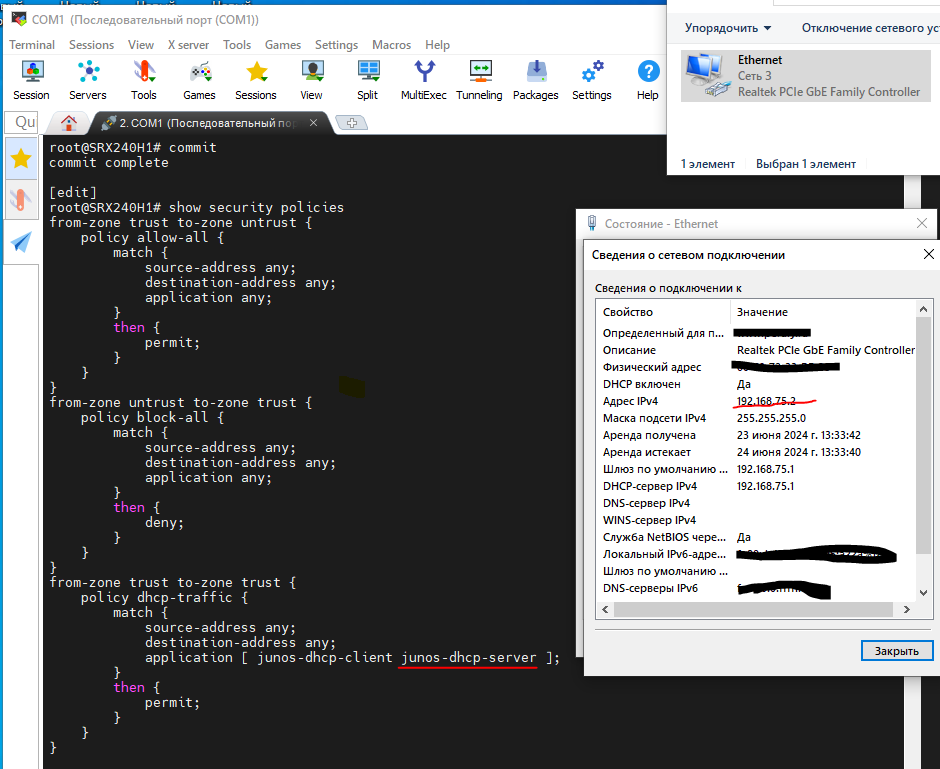Select the Адрес IPv4 row
This screenshot has width=940, height=769.
[757, 401]
